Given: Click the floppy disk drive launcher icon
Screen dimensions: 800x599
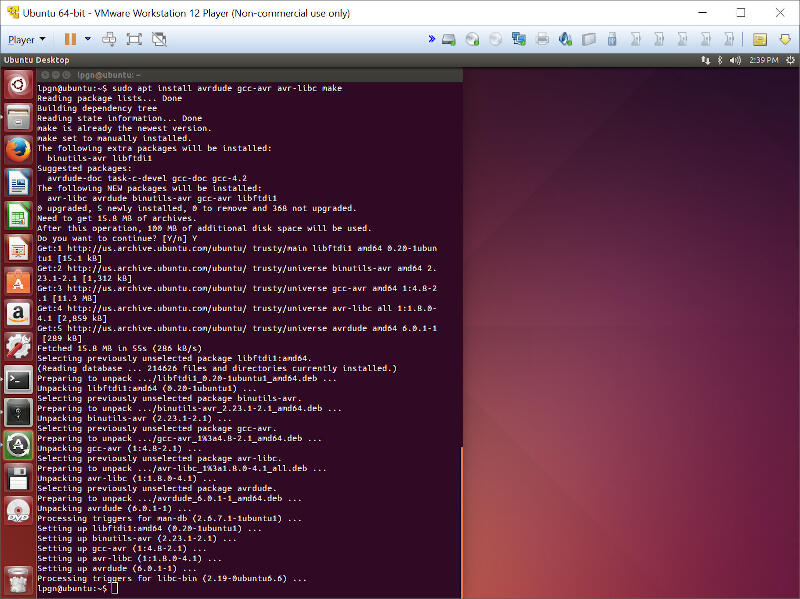Looking at the screenshot, I should pyautogui.click(x=18, y=478).
